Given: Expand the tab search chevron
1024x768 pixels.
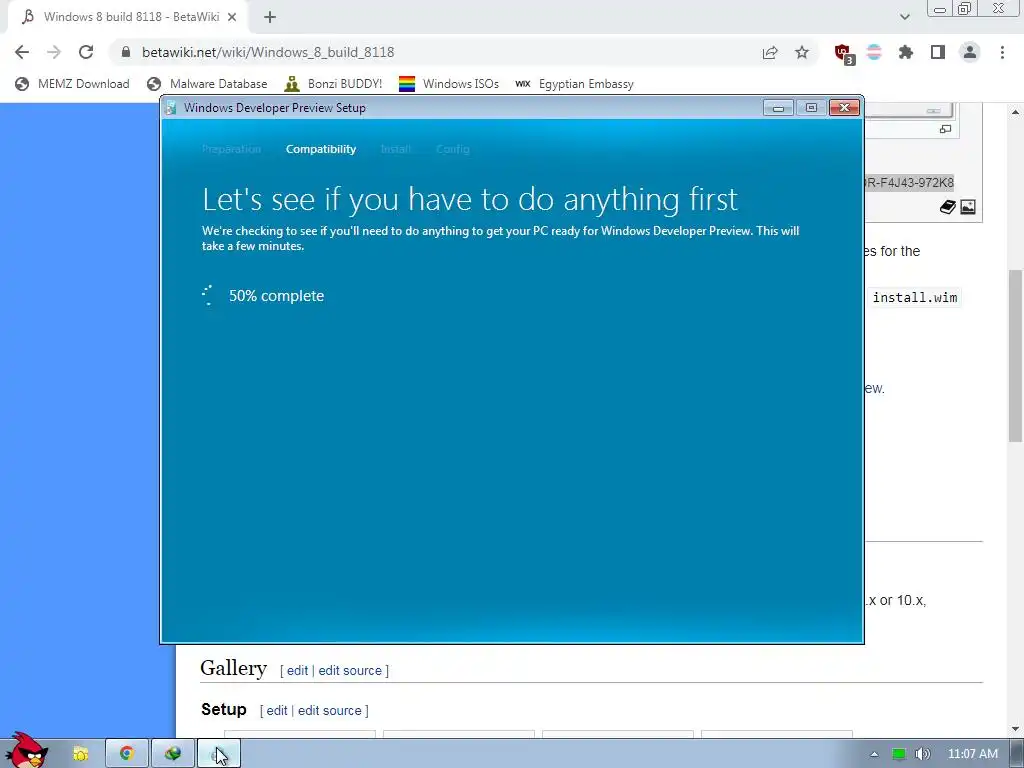Looking at the screenshot, I should point(904,17).
